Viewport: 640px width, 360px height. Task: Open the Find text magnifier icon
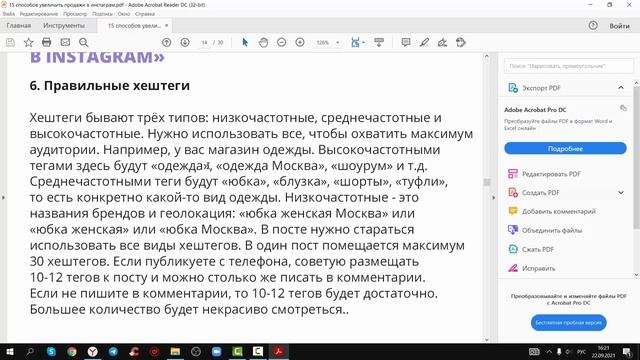click(x=84, y=42)
